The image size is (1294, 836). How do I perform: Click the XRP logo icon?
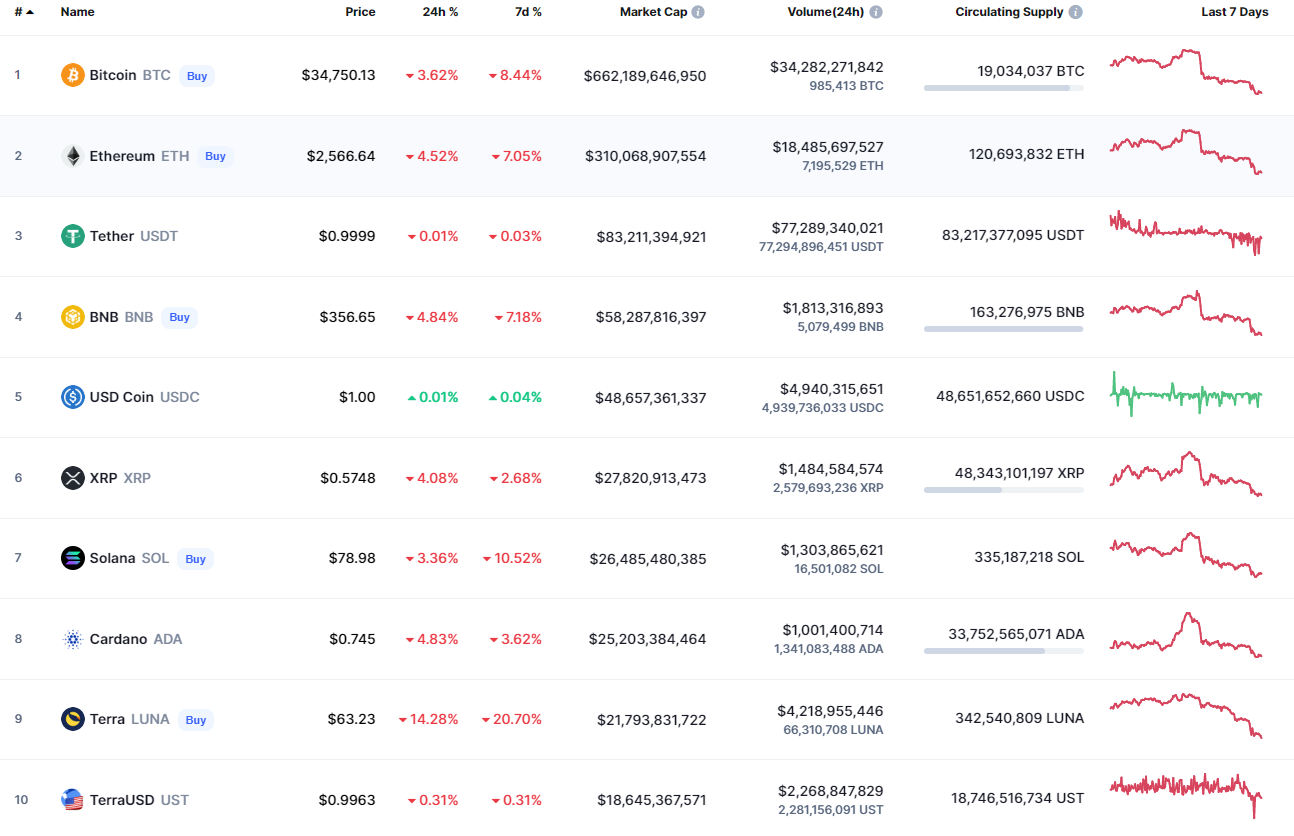coord(73,478)
